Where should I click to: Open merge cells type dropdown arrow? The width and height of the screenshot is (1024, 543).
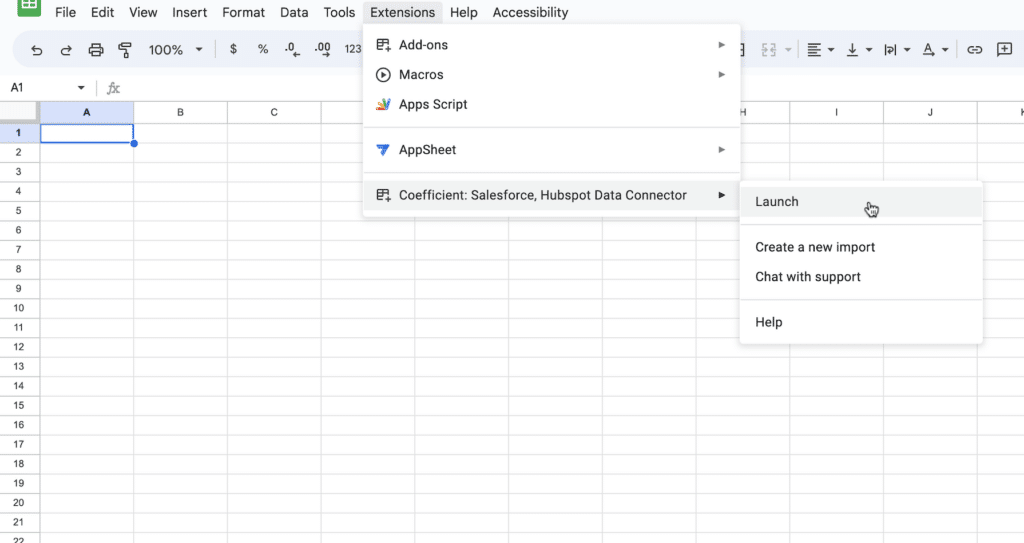pyautogui.click(x=788, y=50)
